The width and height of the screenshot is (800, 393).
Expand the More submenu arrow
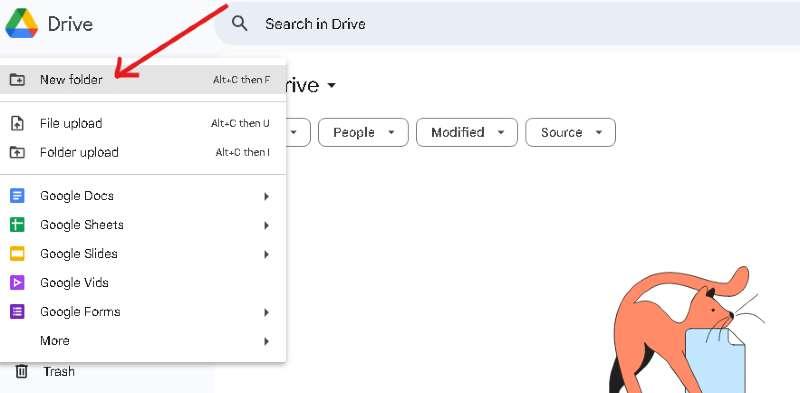(x=266, y=341)
